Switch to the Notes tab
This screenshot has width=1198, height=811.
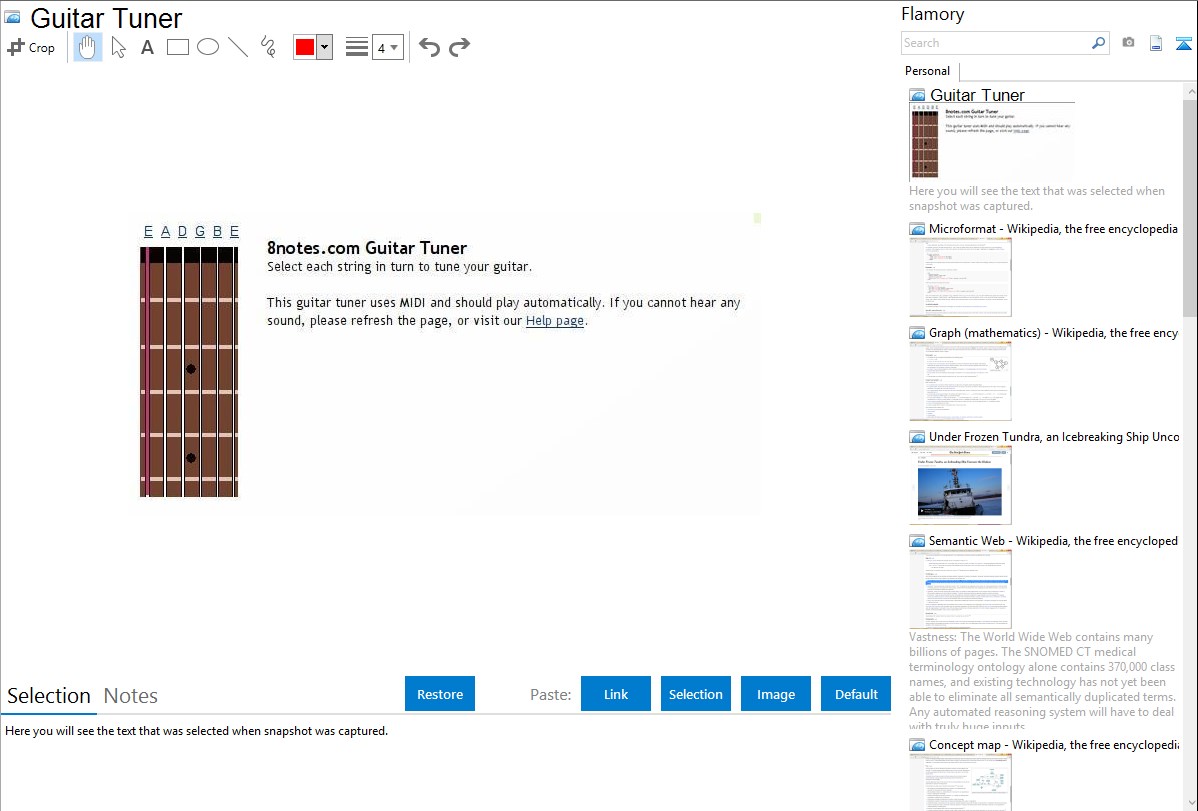[x=131, y=696]
